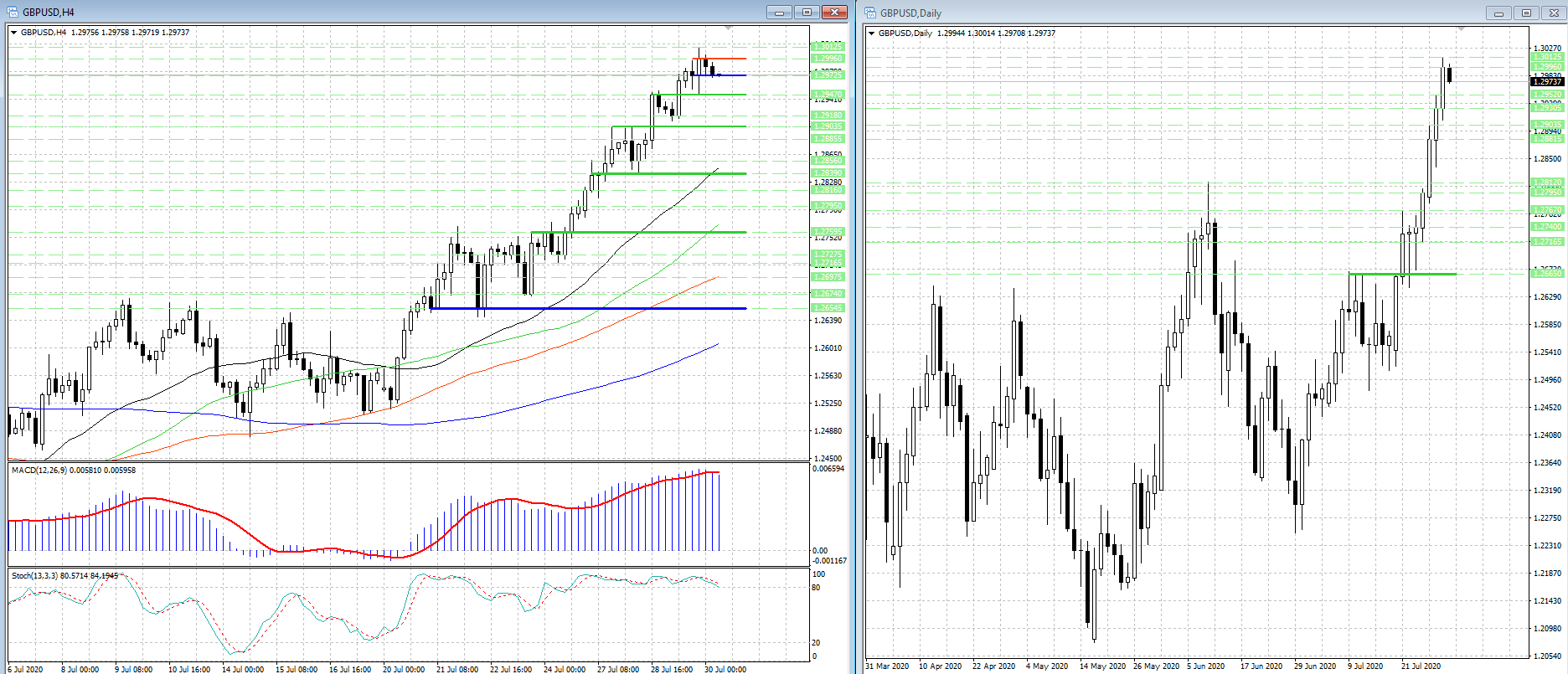Image resolution: width=1568 pixels, height=674 pixels.
Task: Click the 1.23640 axis value on Daily chart
Action: click(1547, 463)
